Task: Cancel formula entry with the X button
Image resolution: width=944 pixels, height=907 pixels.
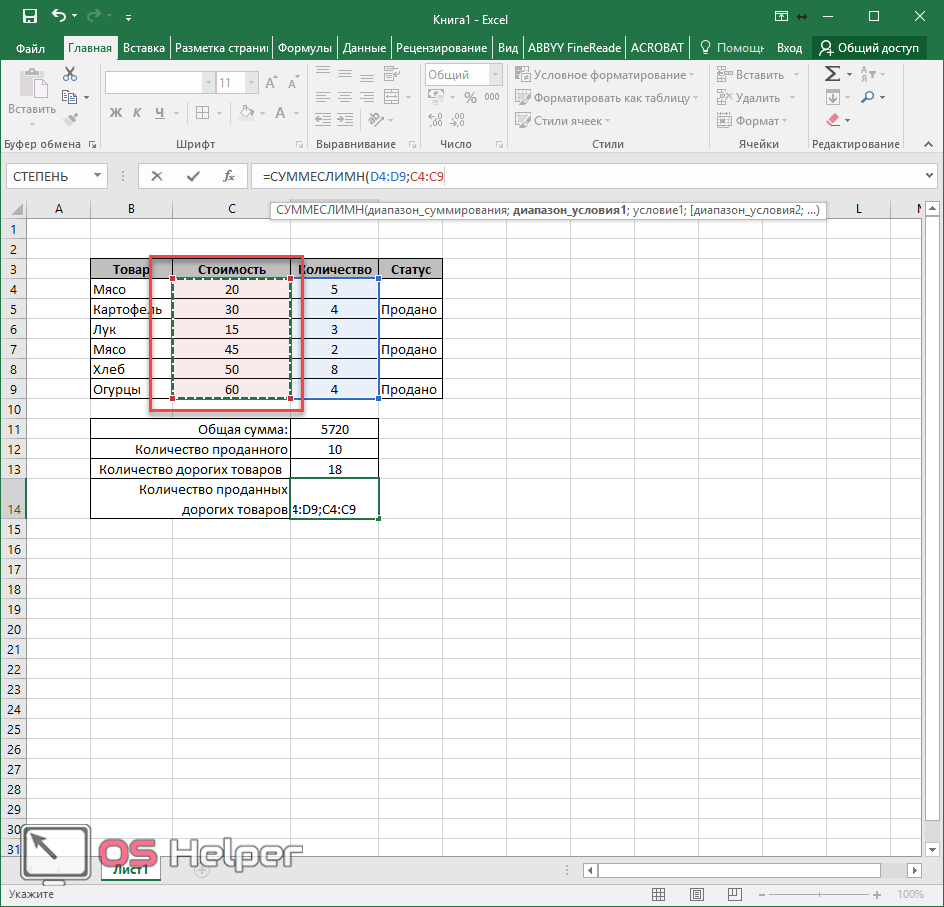Action: pos(157,176)
